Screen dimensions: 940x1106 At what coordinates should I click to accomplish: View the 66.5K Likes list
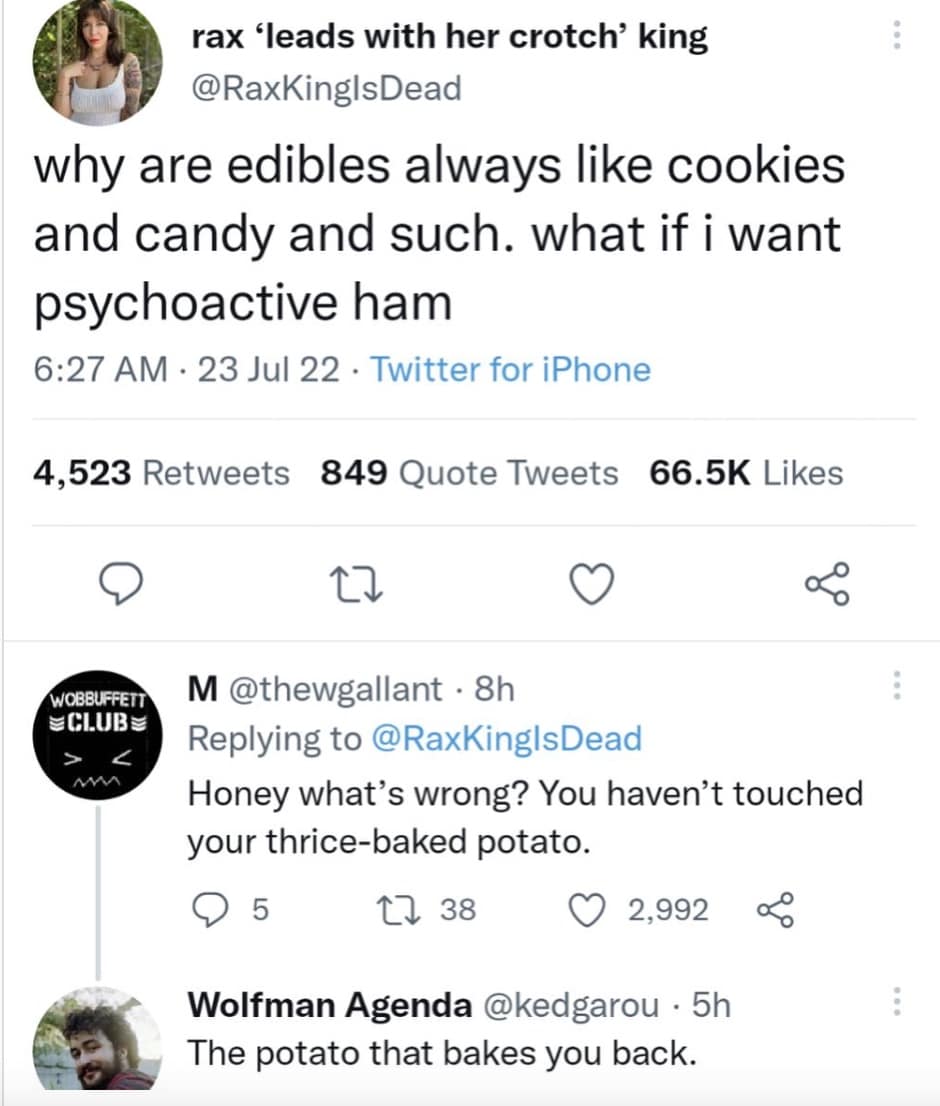click(746, 472)
